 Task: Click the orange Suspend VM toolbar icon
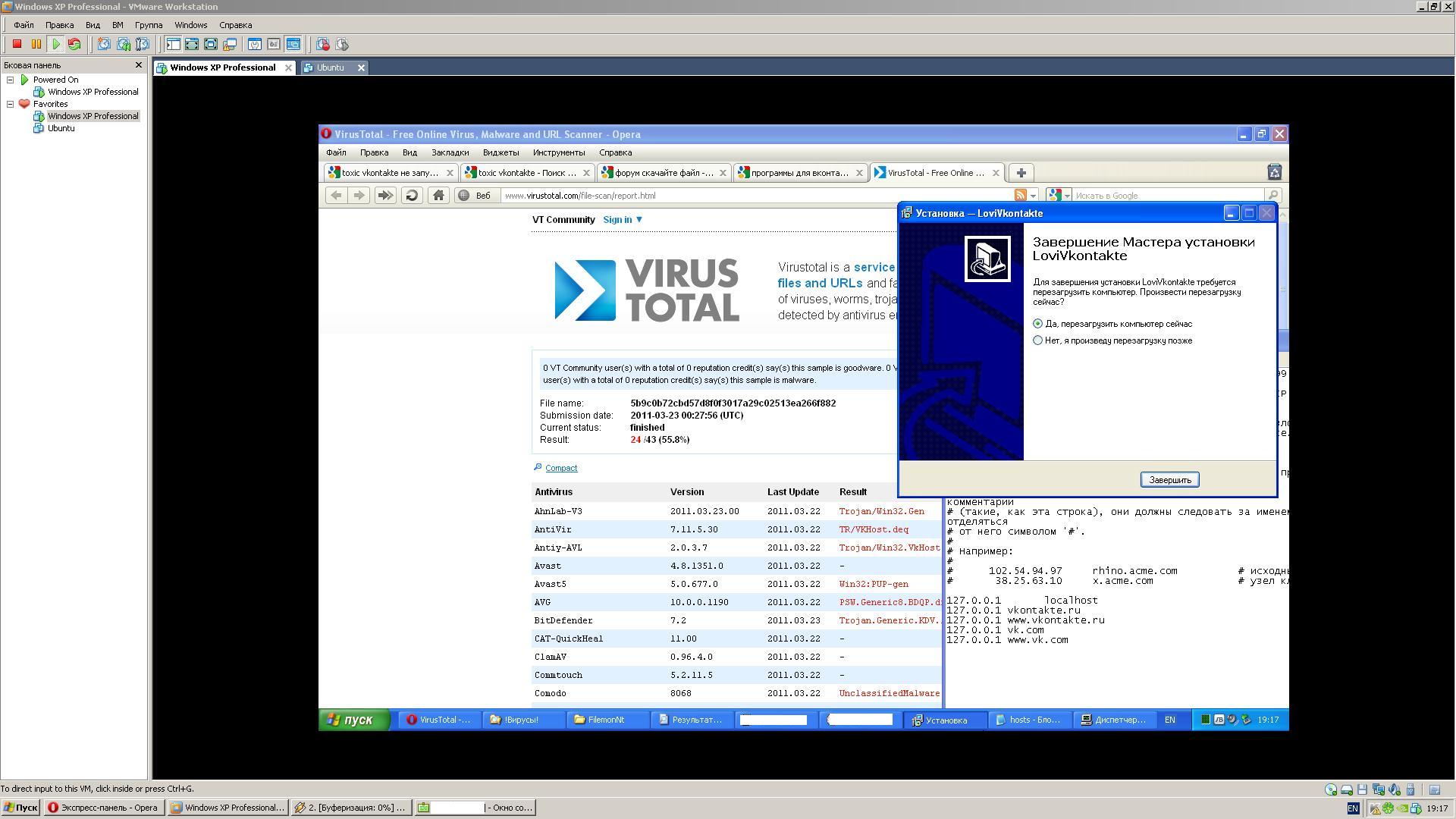tap(36, 45)
